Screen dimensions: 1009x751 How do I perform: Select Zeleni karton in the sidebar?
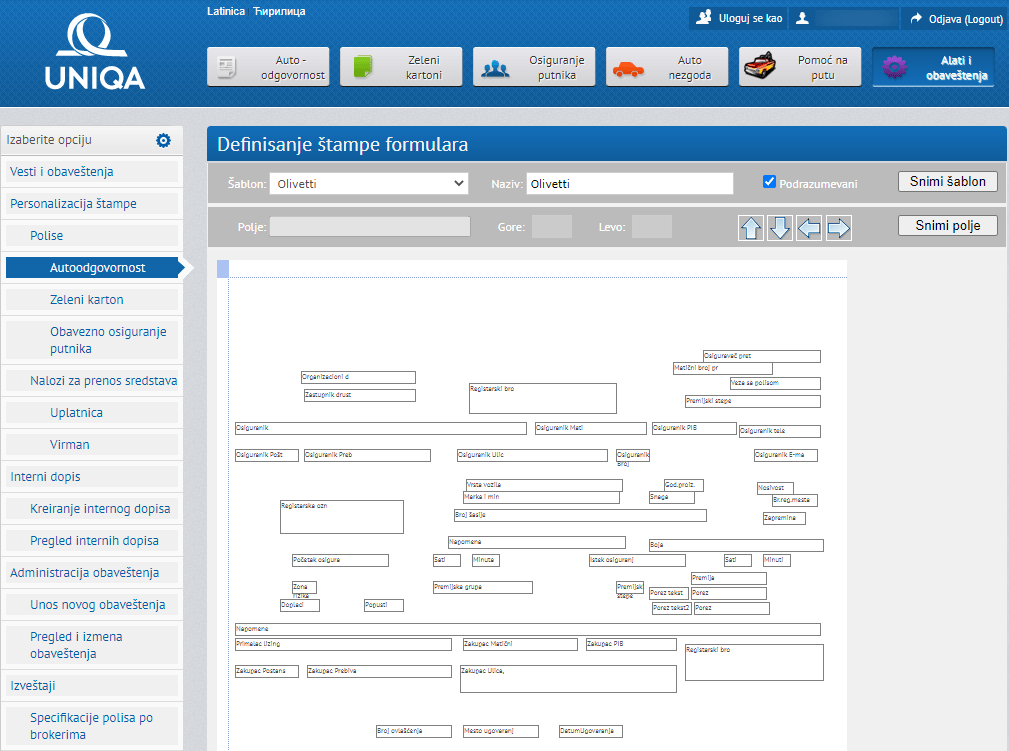point(87,300)
